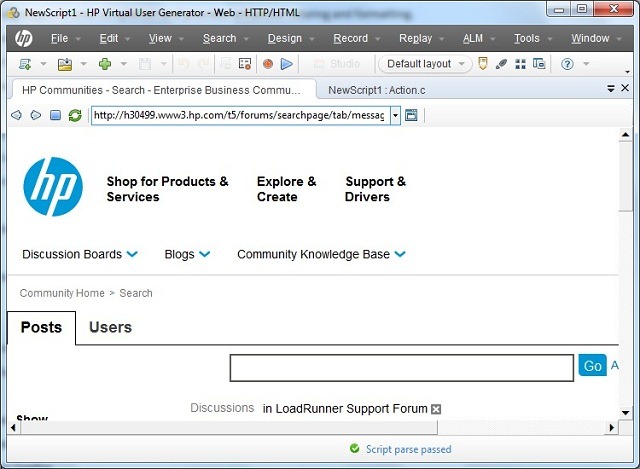
Task: Remove LoadRunner Support Forum filter X
Action: [436, 409]
